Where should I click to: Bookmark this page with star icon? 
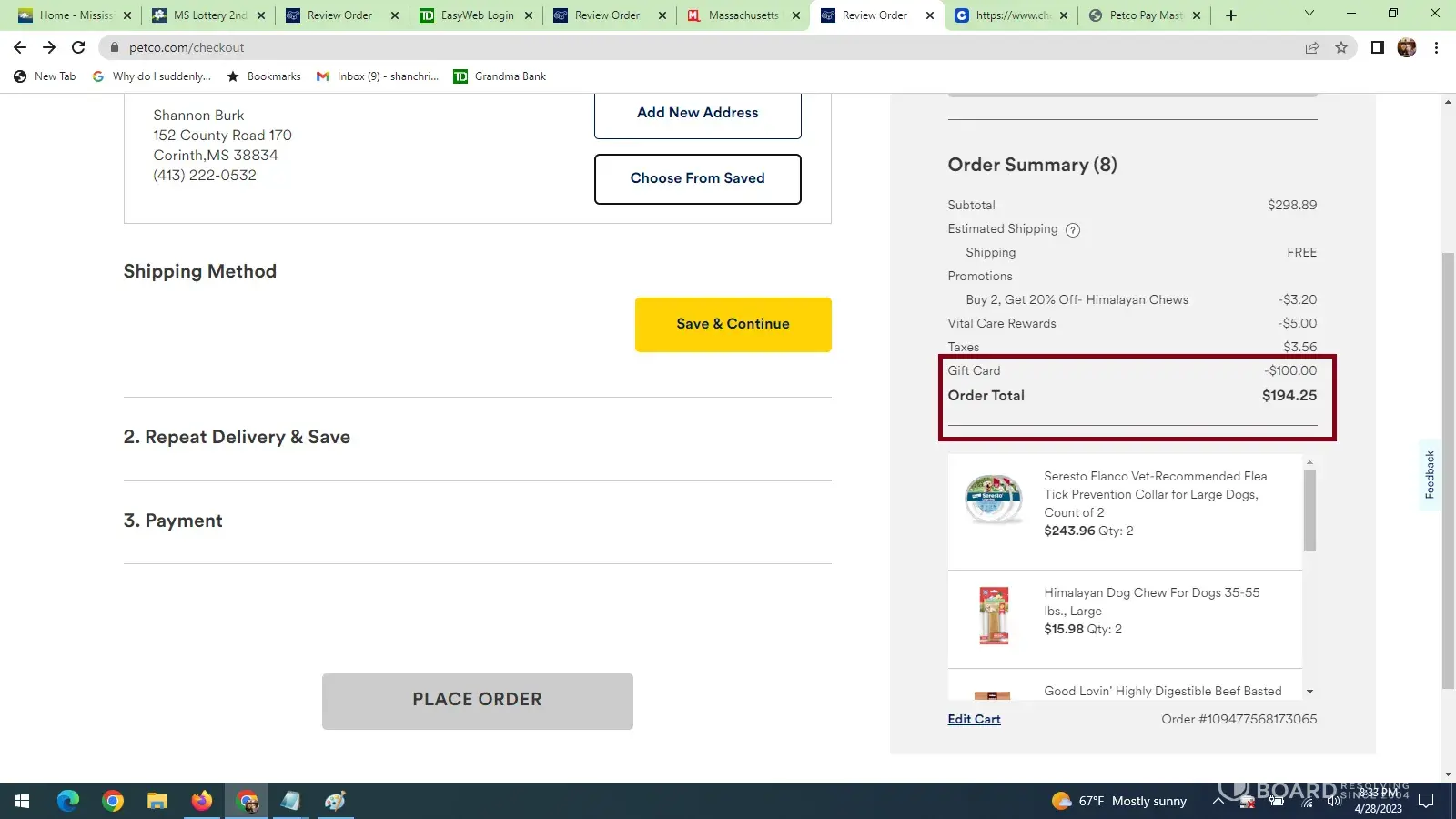point(1341,47)
